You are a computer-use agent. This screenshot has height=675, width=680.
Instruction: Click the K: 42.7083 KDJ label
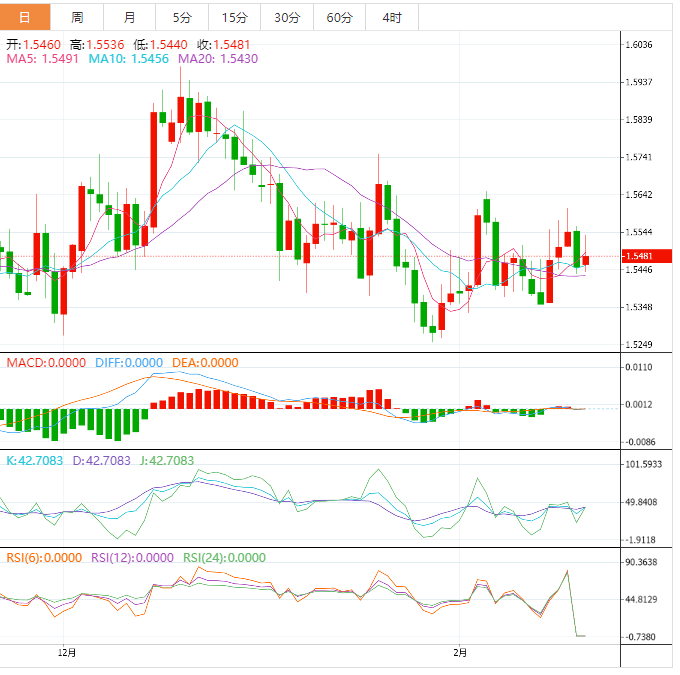35,461
